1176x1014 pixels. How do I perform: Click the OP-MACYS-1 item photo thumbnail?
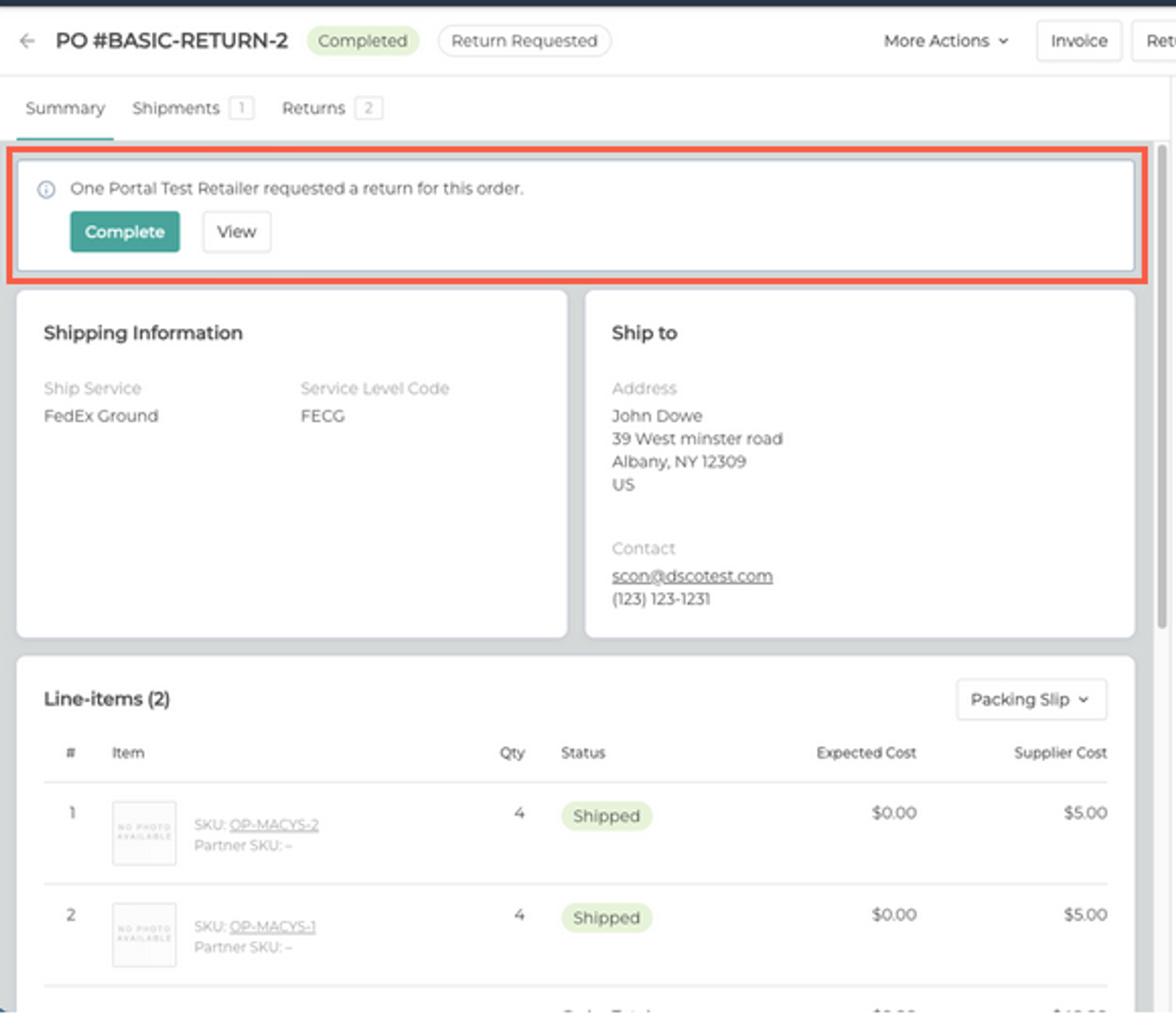[144, 934]
